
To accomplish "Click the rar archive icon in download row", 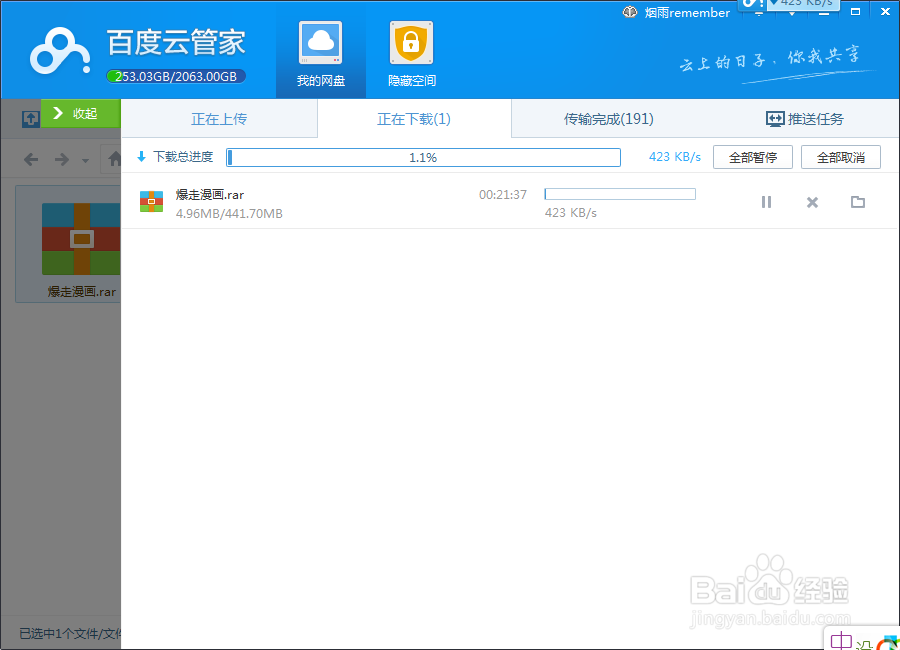I will pos(152,202).
